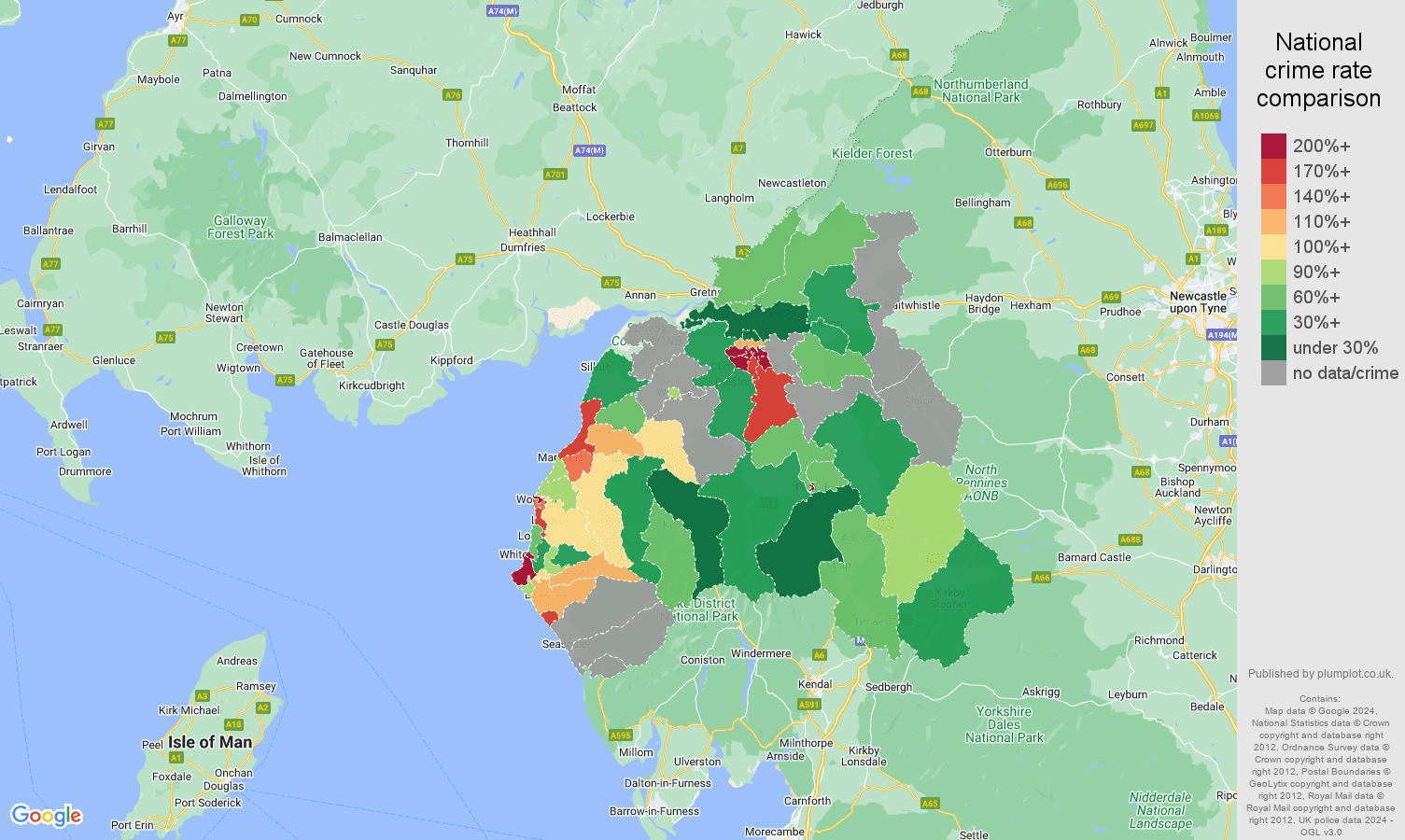1405x840 pixels.
Task: Click the 170%+ red legend swatch
Action: tap(1273, 172)
